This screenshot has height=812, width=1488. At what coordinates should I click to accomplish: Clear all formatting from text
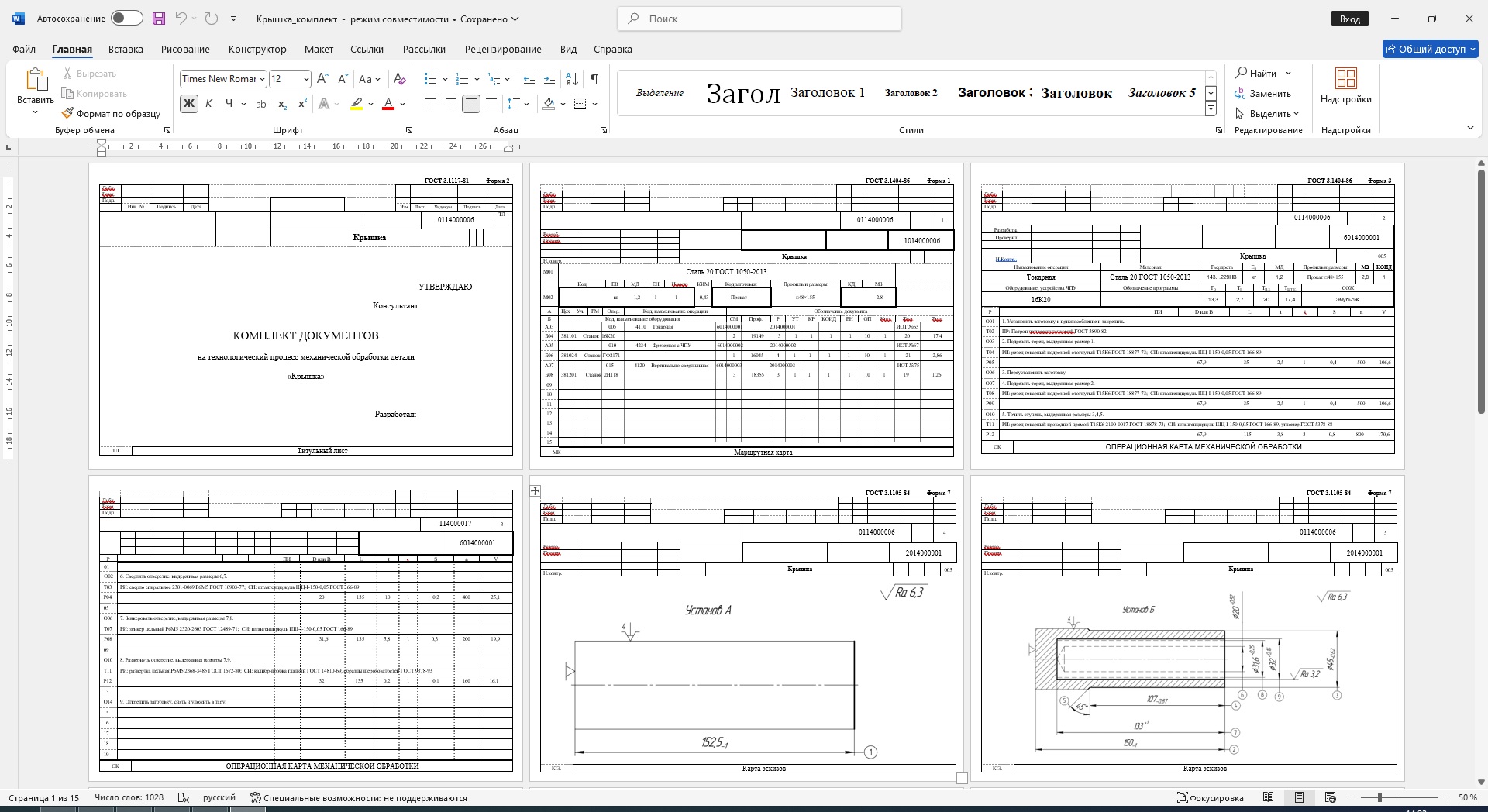(399, 79)
